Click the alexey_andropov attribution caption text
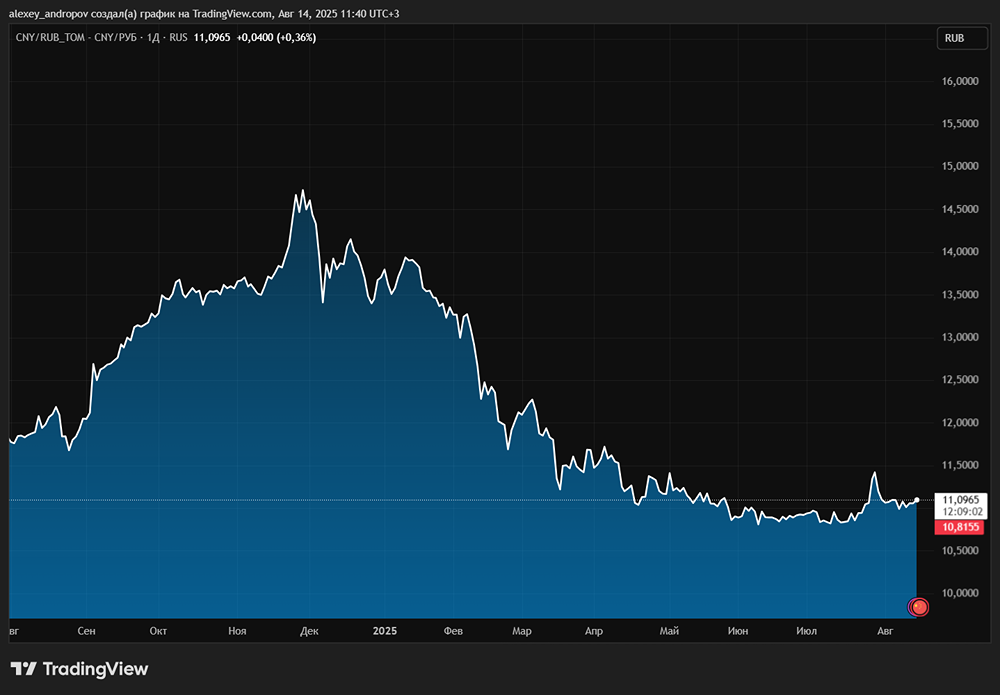Image resolution: width=1000 pixels, height=695 pixels. [x=204, y=13]
